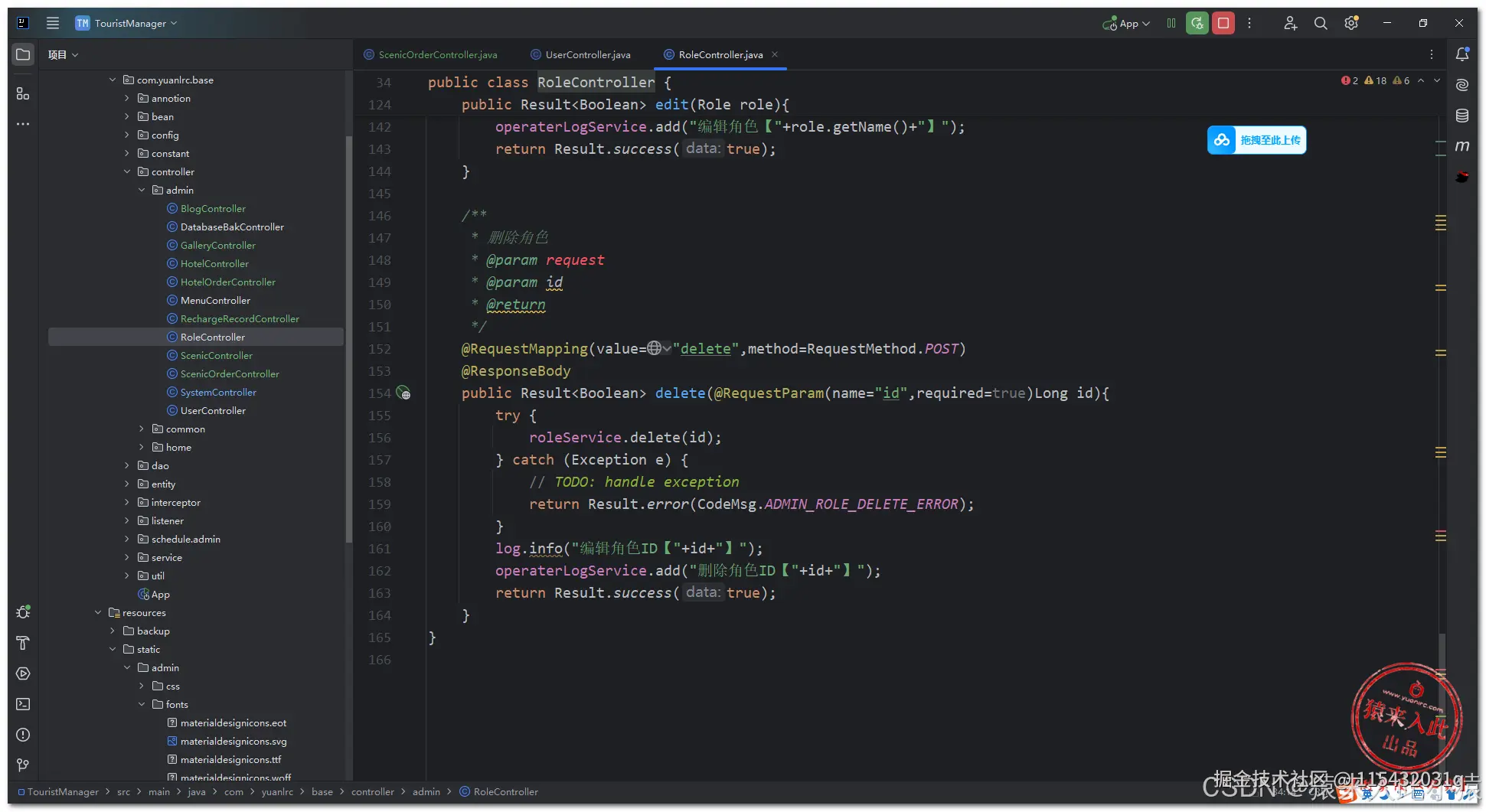Open the 项目 view selector dropdown

63,54
